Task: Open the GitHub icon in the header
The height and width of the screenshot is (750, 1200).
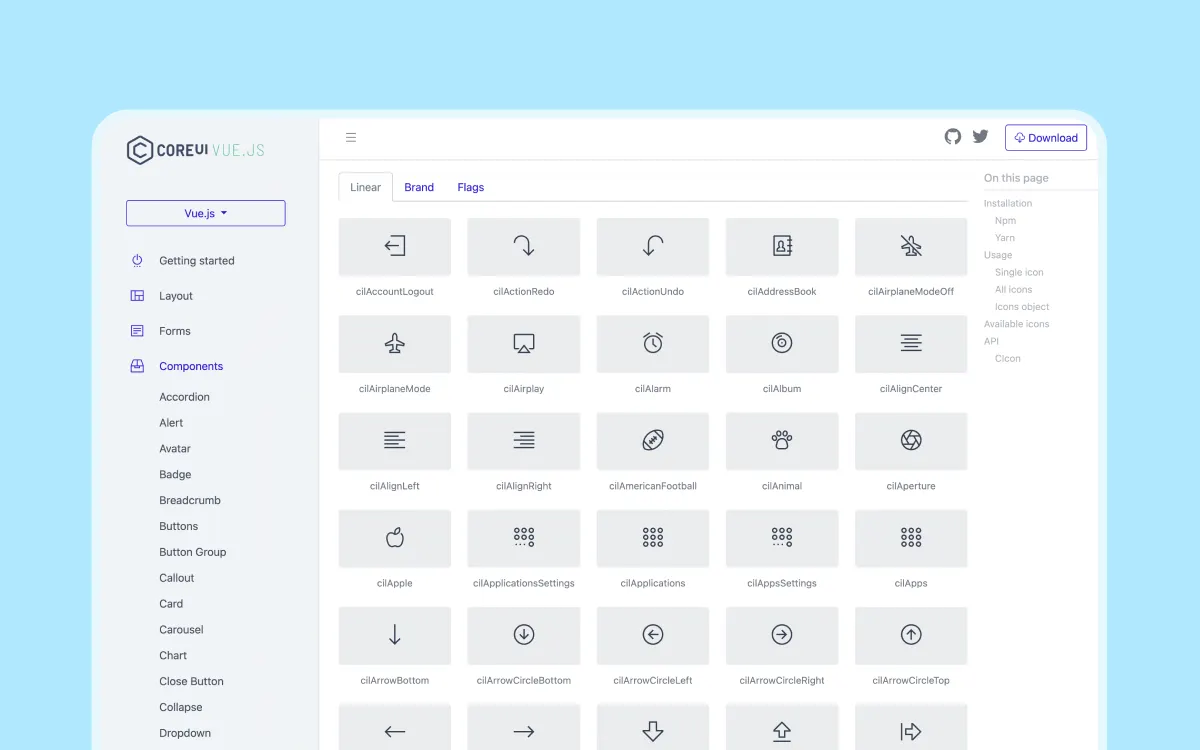Action: 951,137
